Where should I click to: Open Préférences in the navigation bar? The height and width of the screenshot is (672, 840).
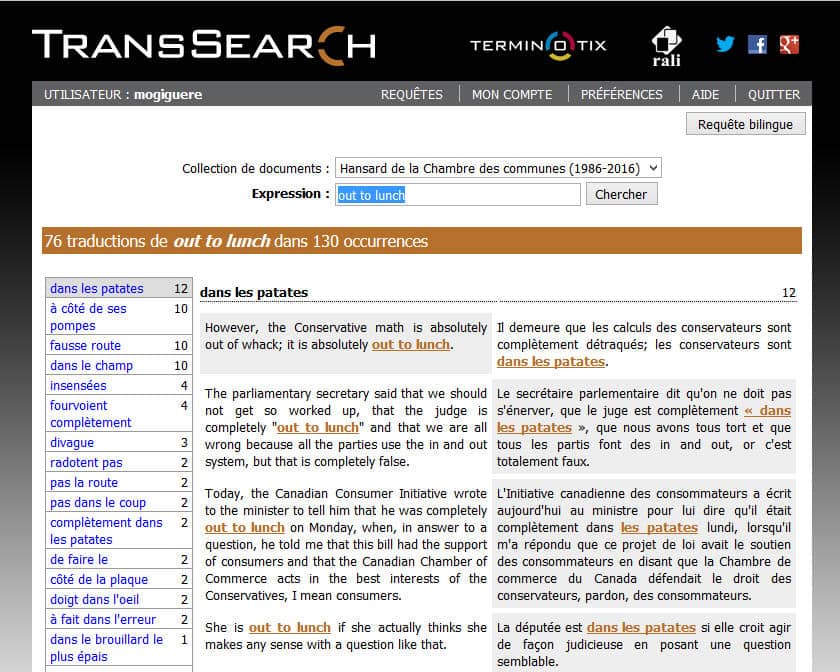click(621, 94)
